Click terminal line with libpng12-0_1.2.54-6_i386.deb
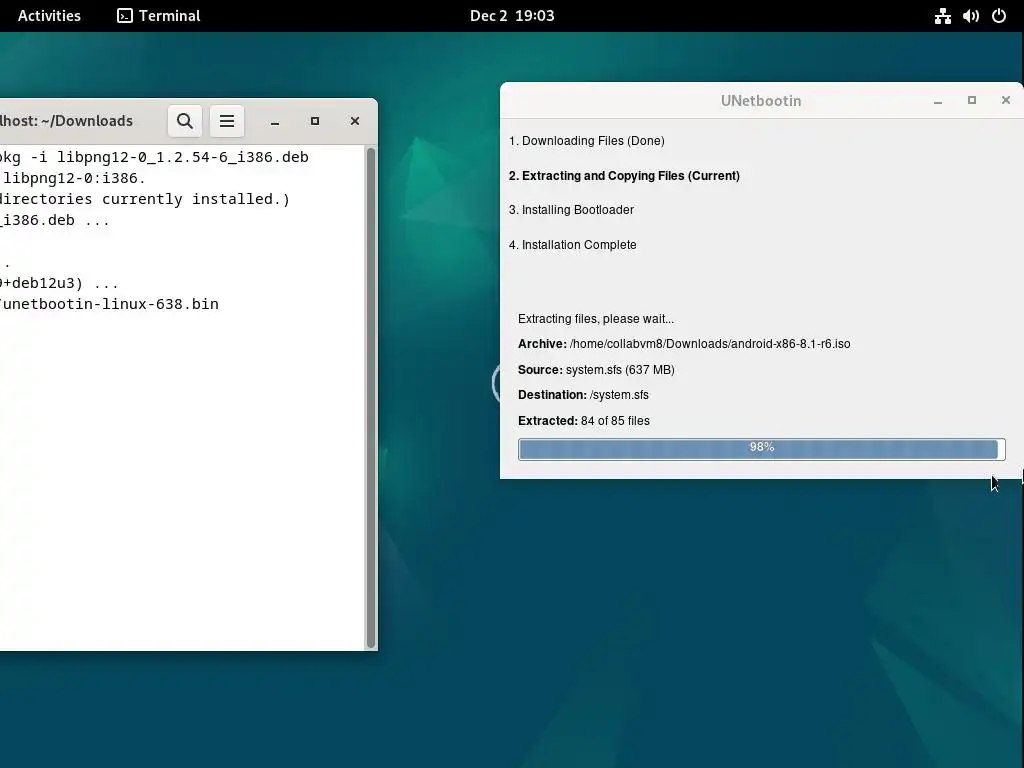 (x=154, y=157)
